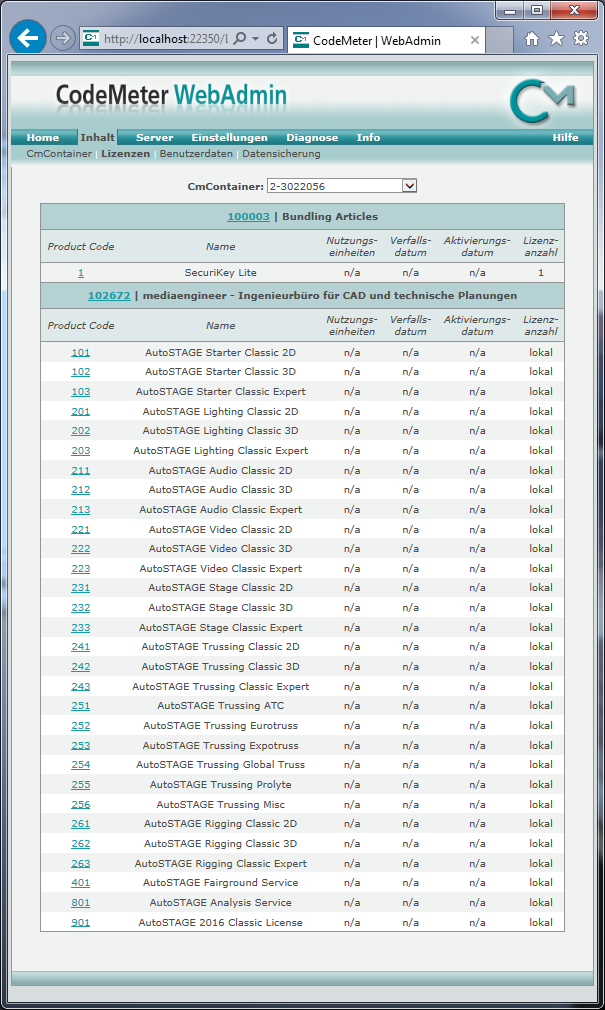
Task: Click the address bar search magnifier icon
Action: (239, 39)
